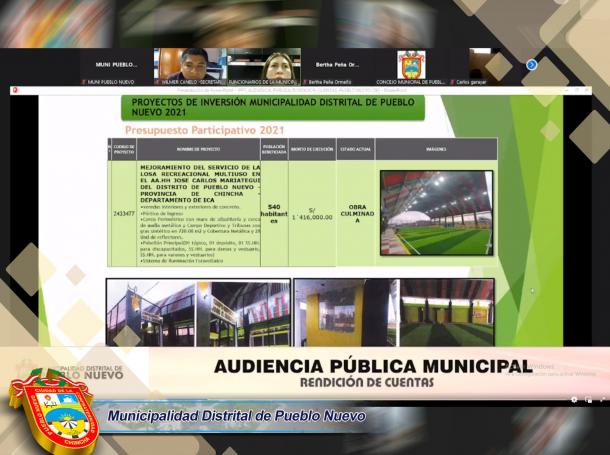Click the PowerPoint icon in window title bar
This screenshot has width=610, height=455.
[x=15, y=90]
